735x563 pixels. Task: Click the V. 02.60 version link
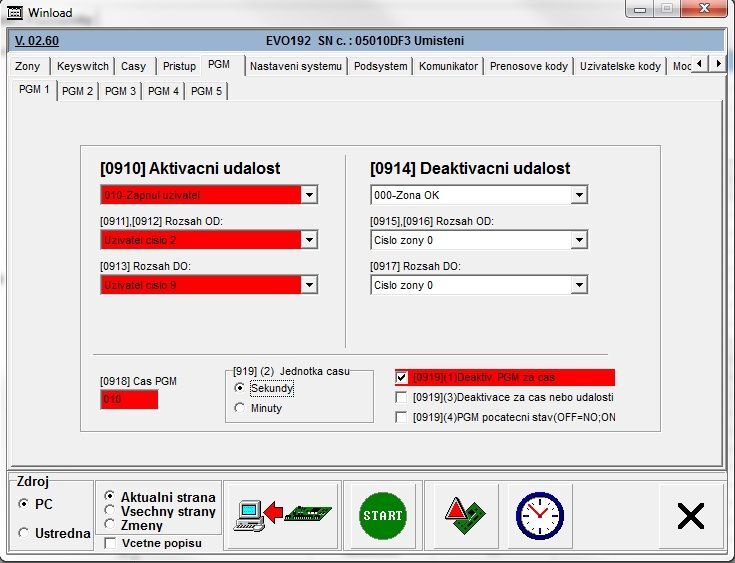(x=37, y=41)
